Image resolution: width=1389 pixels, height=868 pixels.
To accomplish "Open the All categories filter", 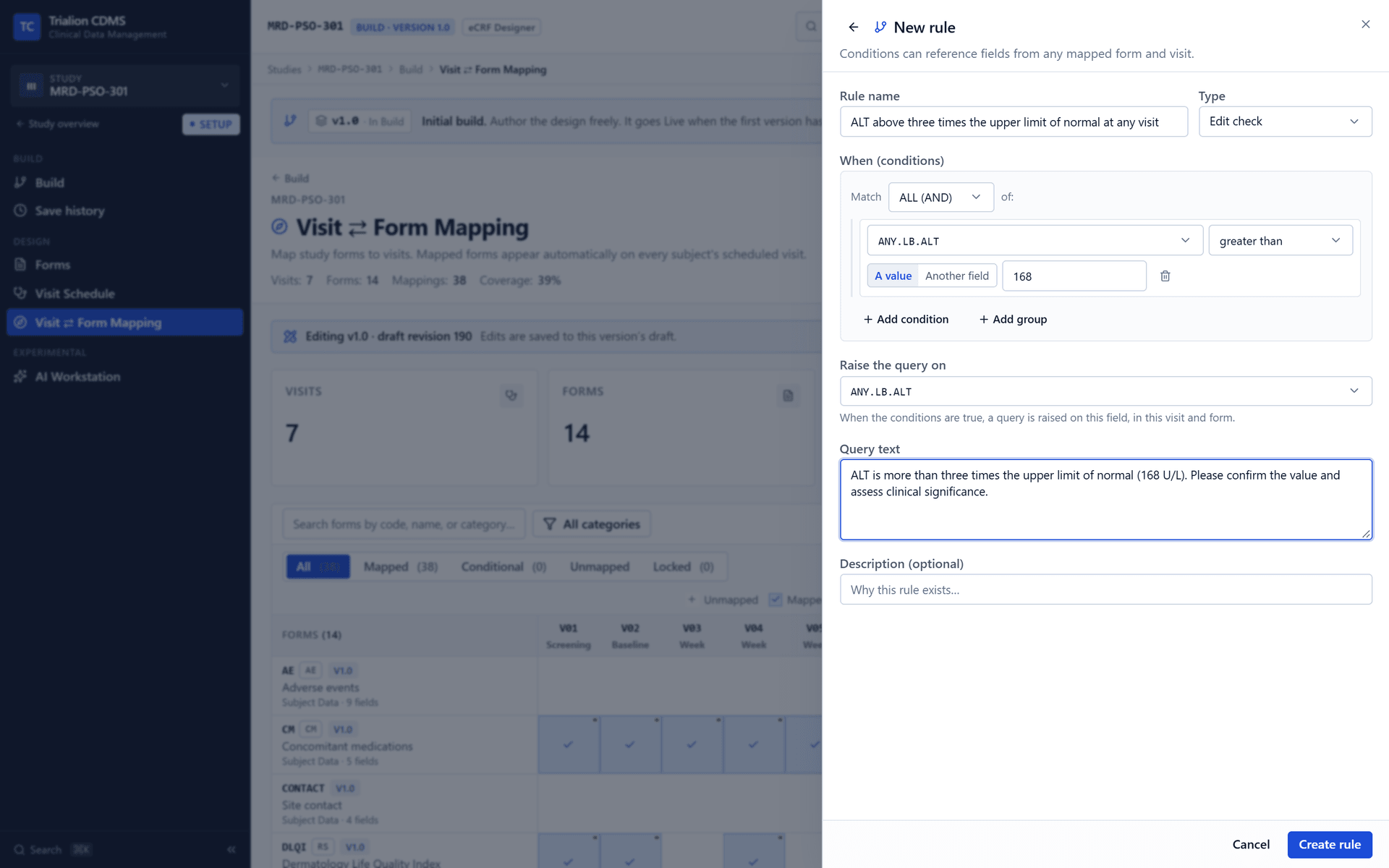I will (592, 524).
